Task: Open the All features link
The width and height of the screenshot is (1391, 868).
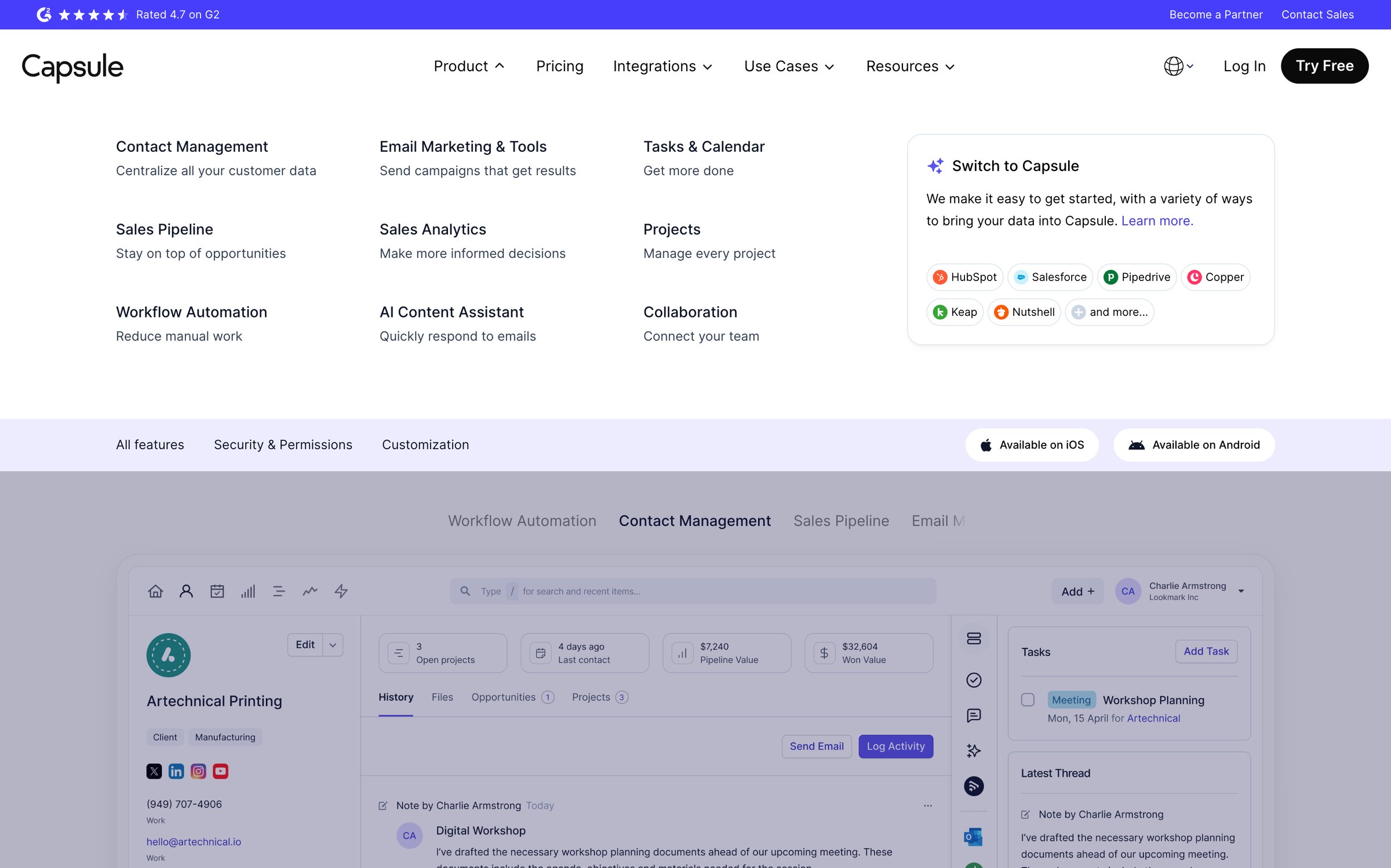Action: (x=150, y=445)
